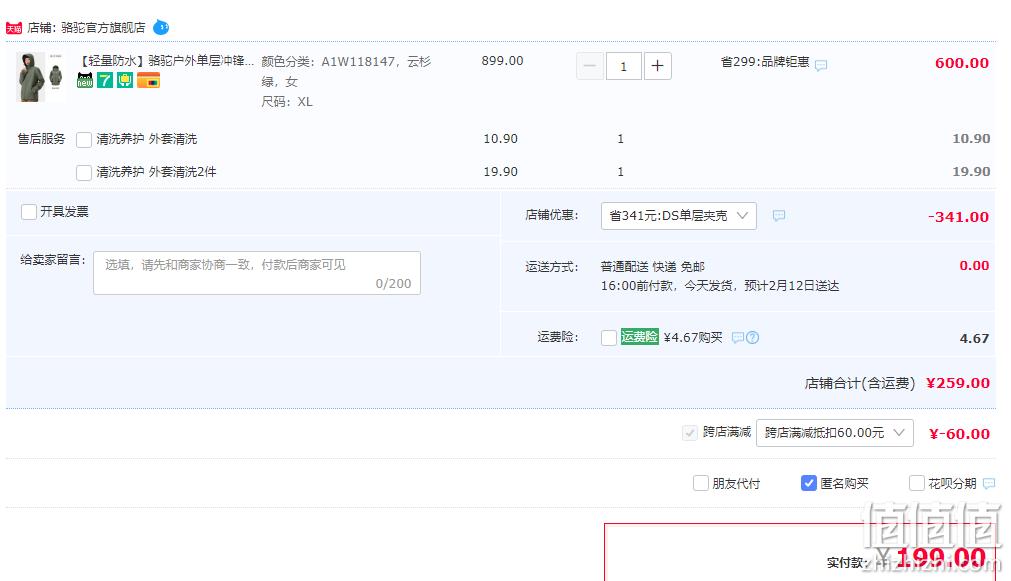This screenshot has width=1011, height=581.
Task: Open the 跨店满减抵扣60.00元 dropdown
Action: [834, 433]
